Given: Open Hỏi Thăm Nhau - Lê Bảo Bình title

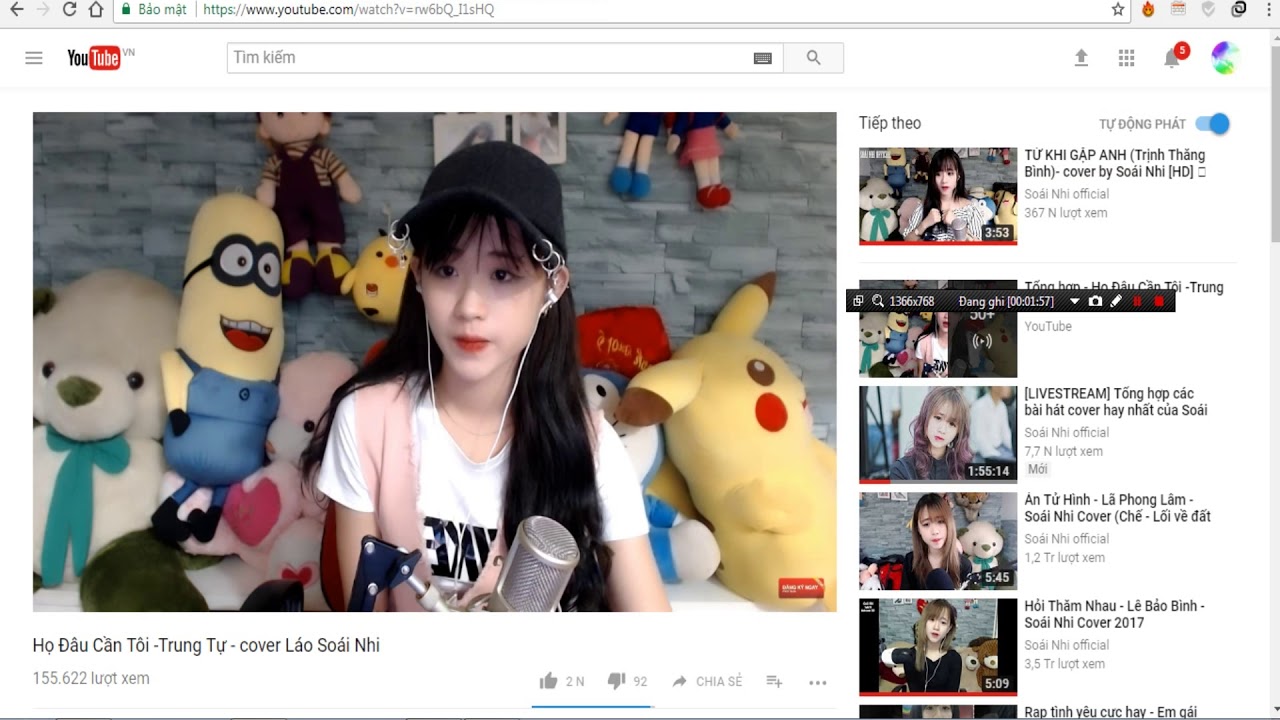Looking at the screenshot, I should [1114, 614].
